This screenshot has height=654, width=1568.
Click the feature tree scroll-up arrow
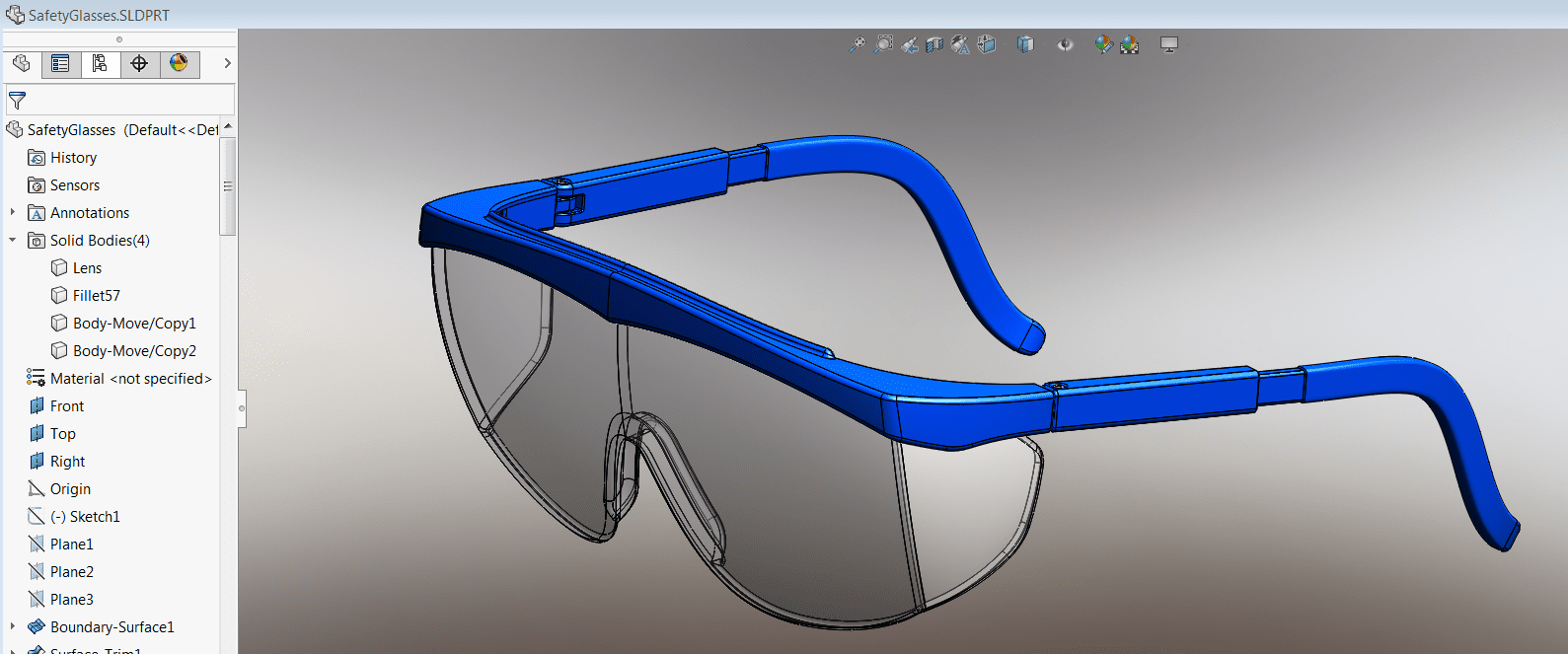(x=228, y=127)
